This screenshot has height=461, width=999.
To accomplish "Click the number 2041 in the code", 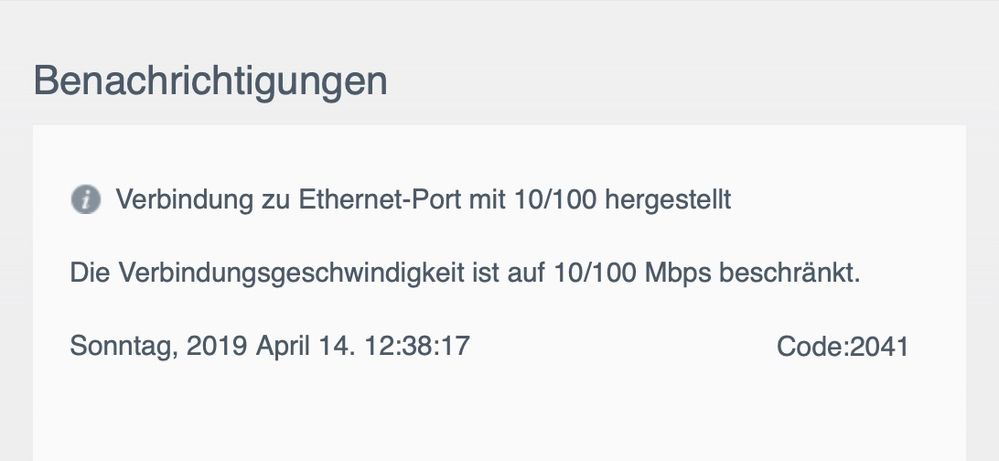I will (x=879, y=346).
